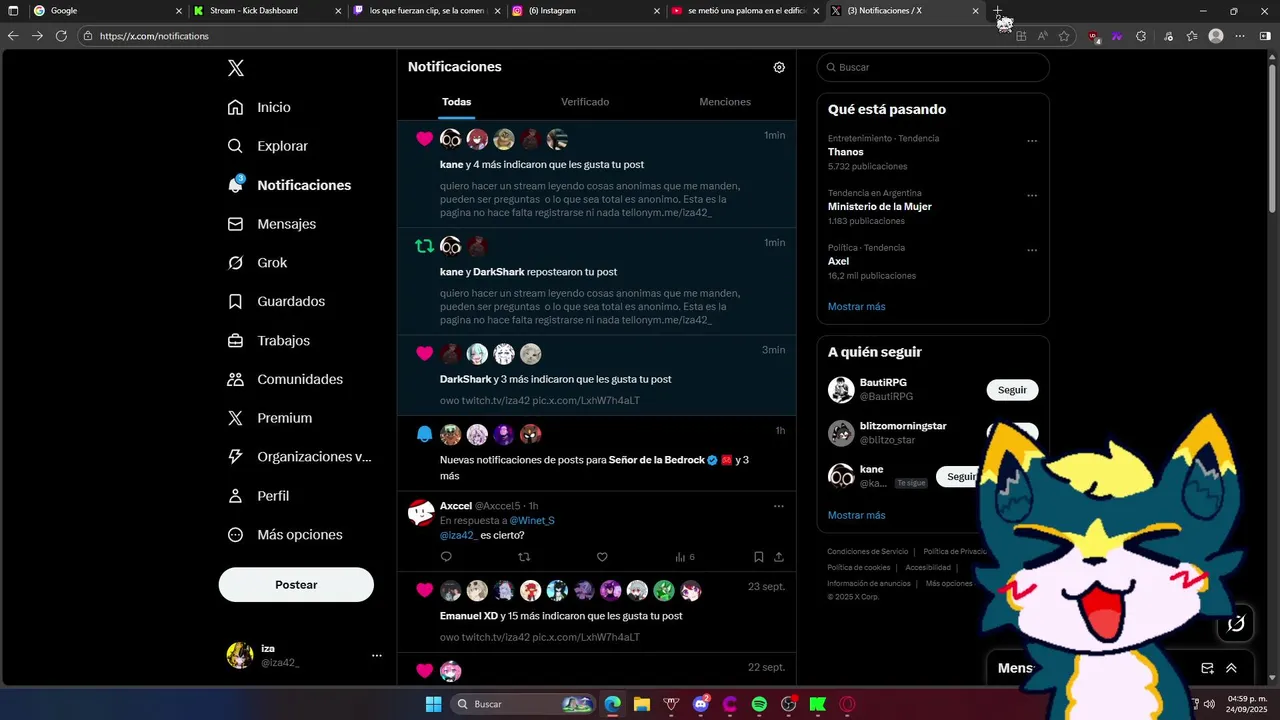The width and height of the screenshot is (1280, 720).
Task: Switch to Todas tab
Action: click(457, 102)
